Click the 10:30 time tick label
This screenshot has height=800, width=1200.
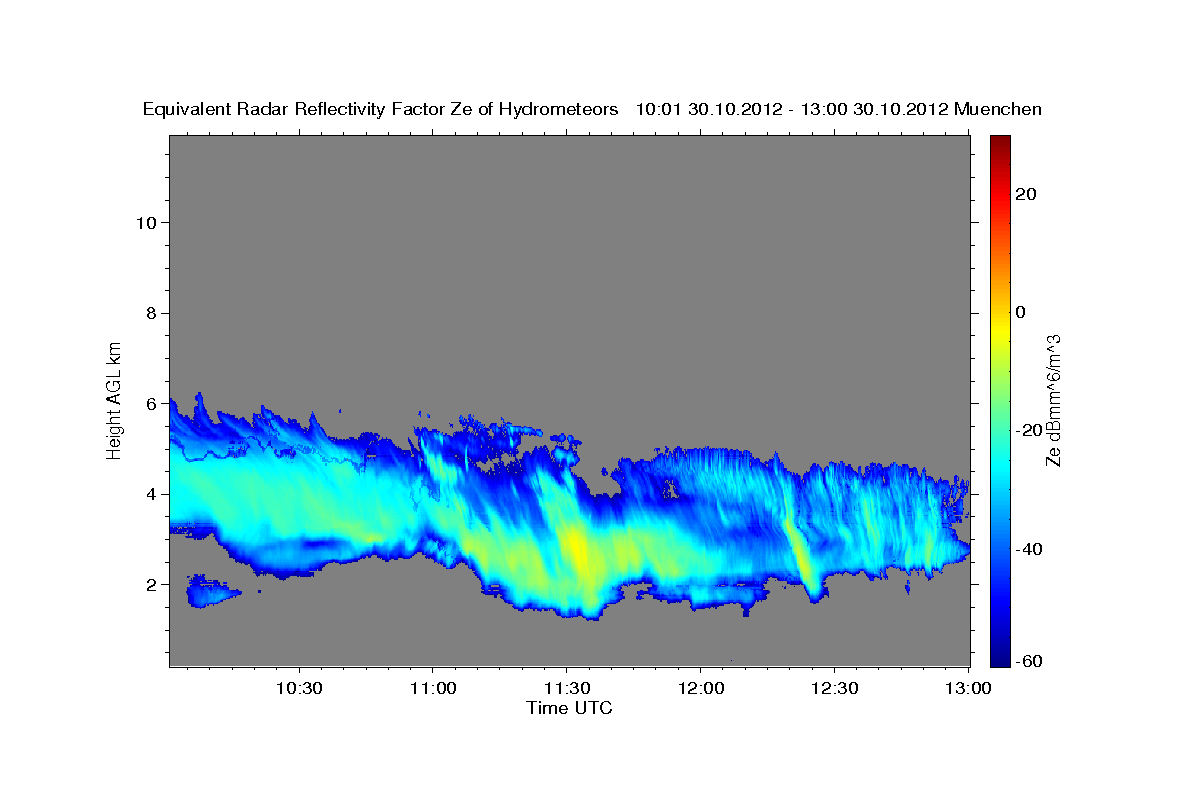point(299,689)
